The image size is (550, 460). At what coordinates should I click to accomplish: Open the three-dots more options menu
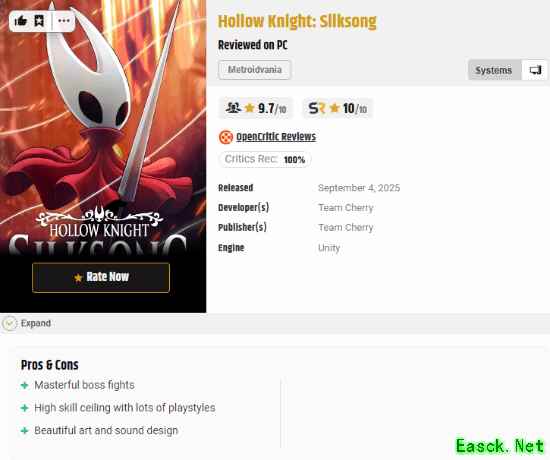tap(64, 21)
